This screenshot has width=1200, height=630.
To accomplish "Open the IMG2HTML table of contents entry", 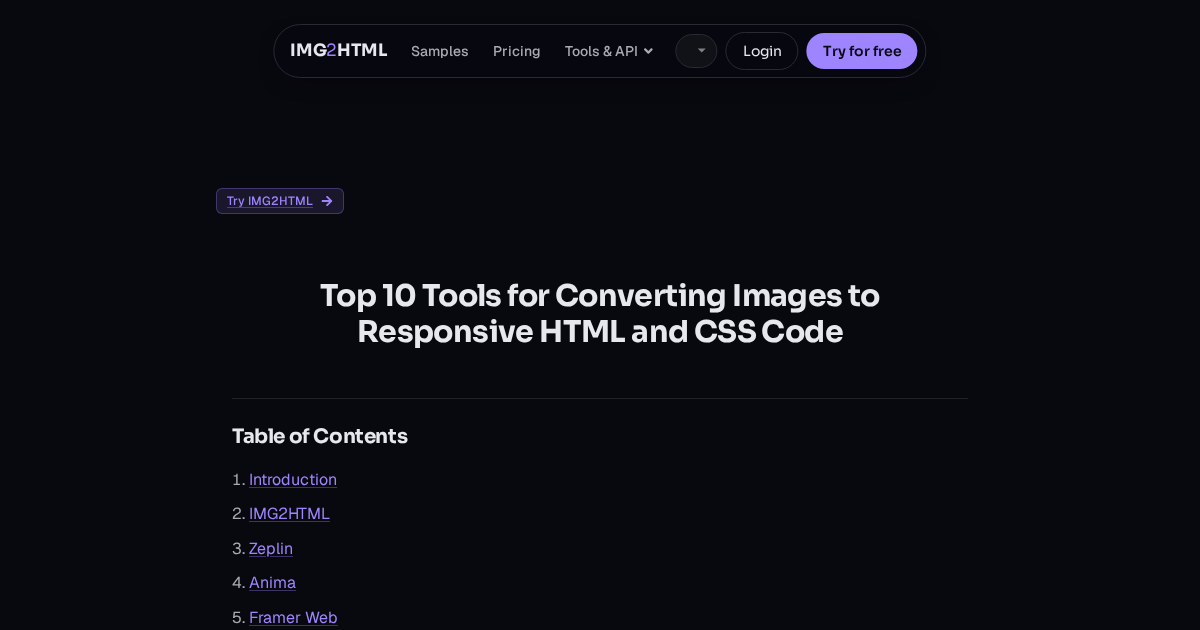I will pos(289,513).
